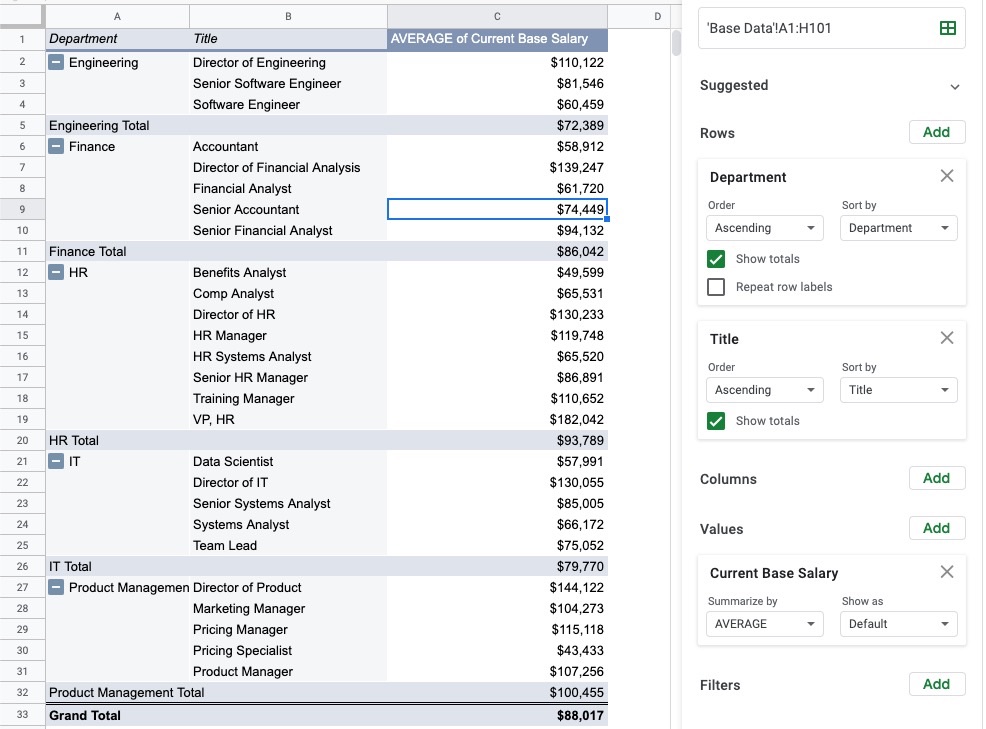Collapse the HR group with its minus icon
986x729 pixels.
point(56,272)
